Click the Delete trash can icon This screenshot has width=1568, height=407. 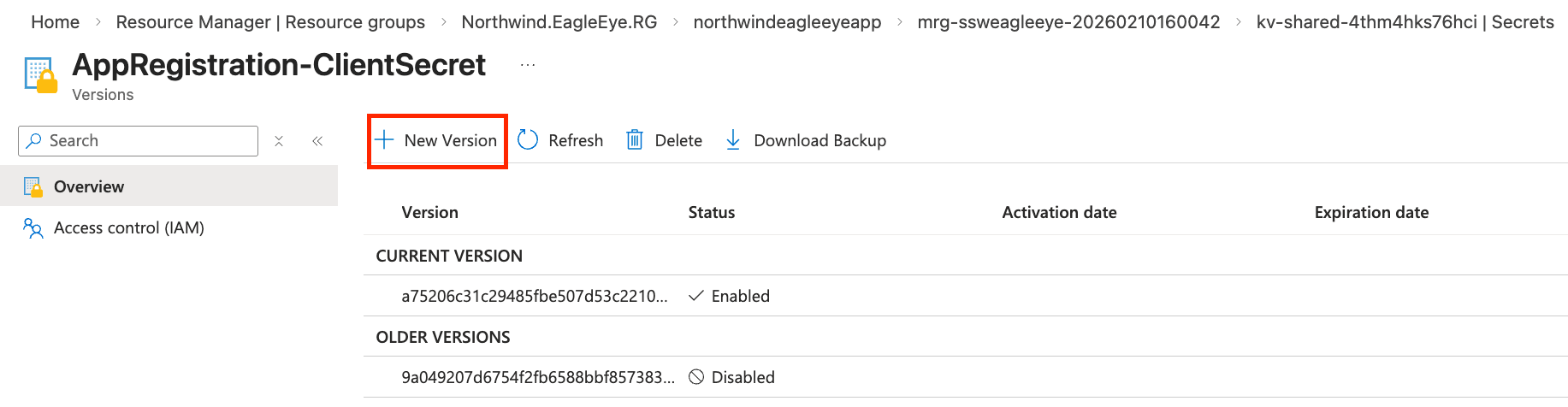(634, 140)
